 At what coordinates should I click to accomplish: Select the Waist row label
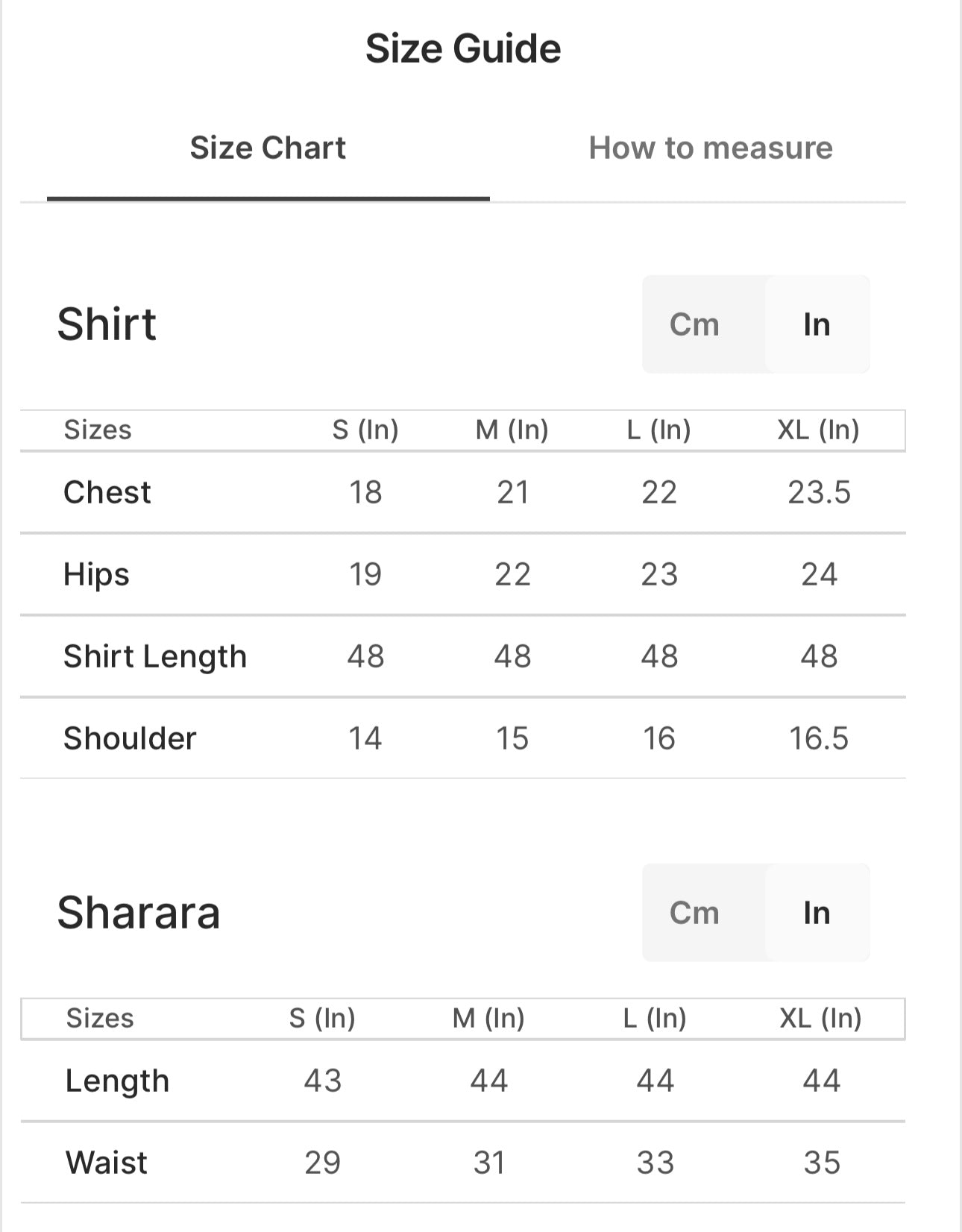pos(107,1163)
